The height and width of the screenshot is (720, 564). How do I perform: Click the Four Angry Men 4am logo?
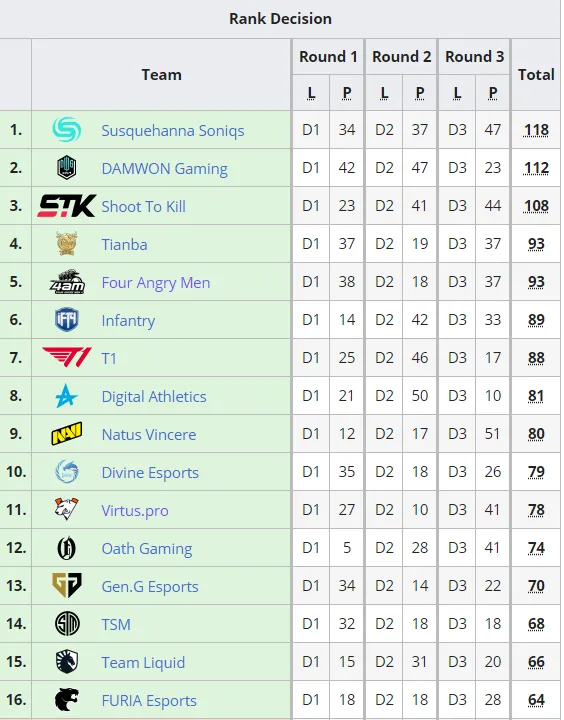point(67,282)
